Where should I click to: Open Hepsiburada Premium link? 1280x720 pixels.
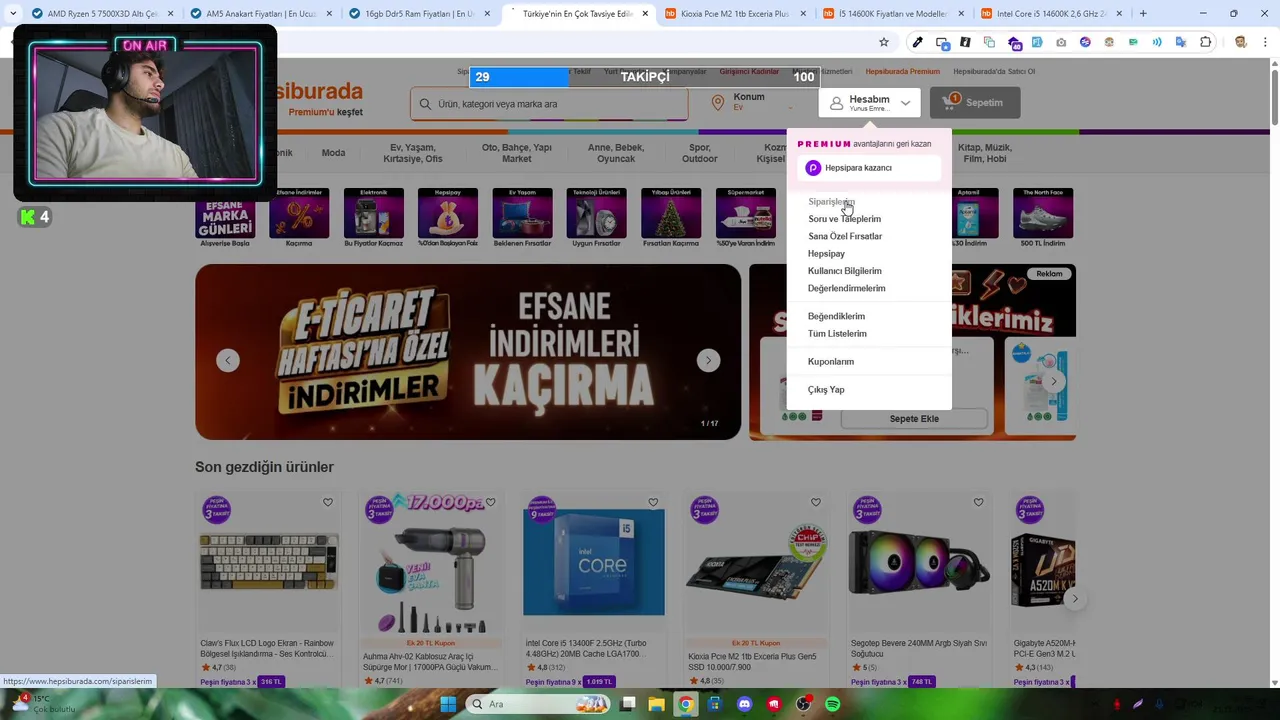902,72
